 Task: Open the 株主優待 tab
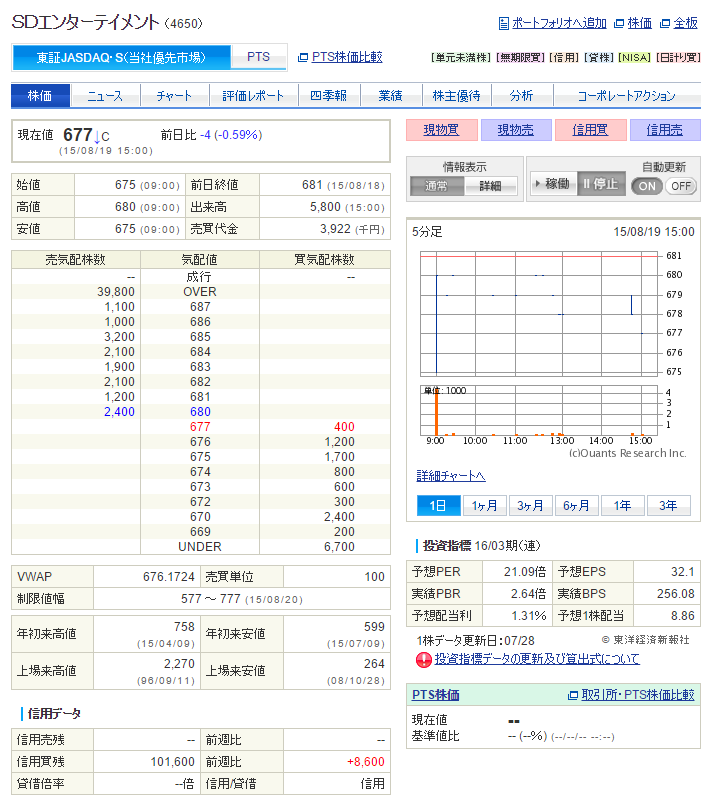tap(457, 96)
